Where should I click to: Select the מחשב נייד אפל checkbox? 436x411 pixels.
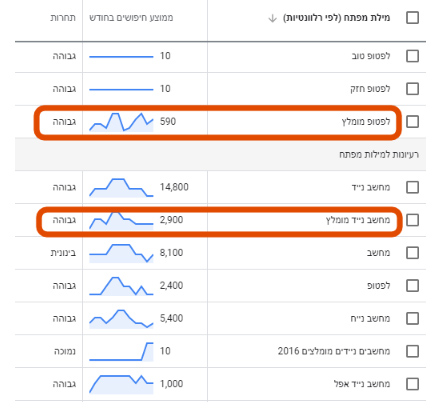[412, 384]
